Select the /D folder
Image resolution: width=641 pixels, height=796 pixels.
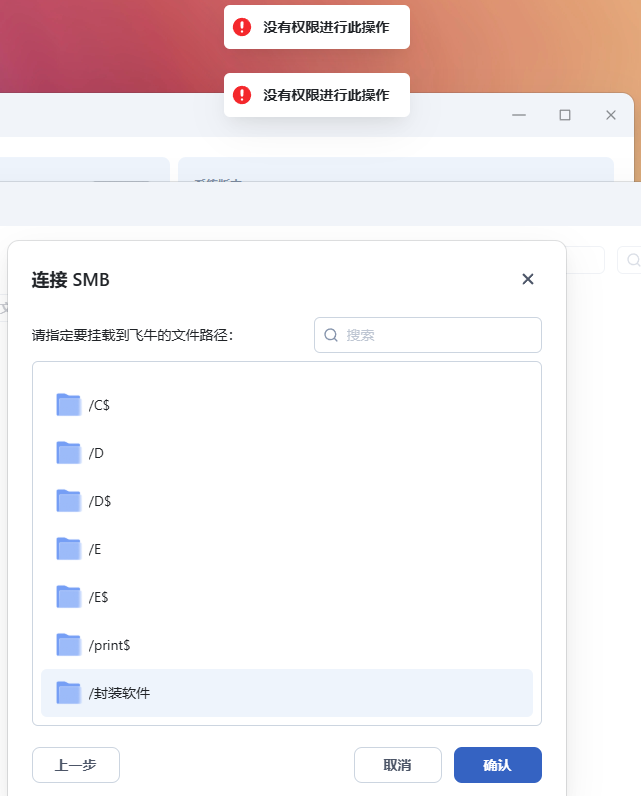tap(287, 453)
